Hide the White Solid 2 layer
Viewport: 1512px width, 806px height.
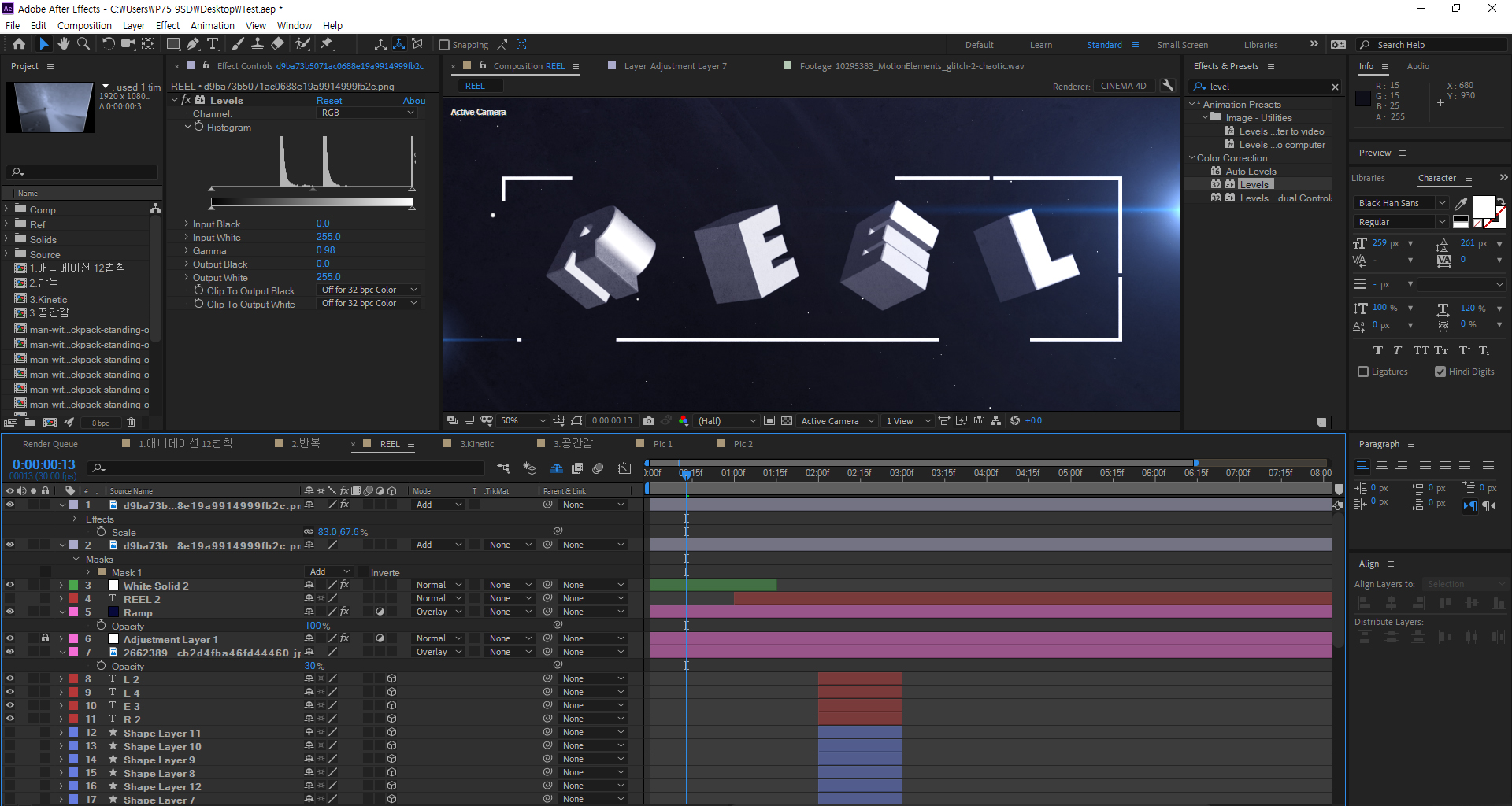tap(9, 586)
